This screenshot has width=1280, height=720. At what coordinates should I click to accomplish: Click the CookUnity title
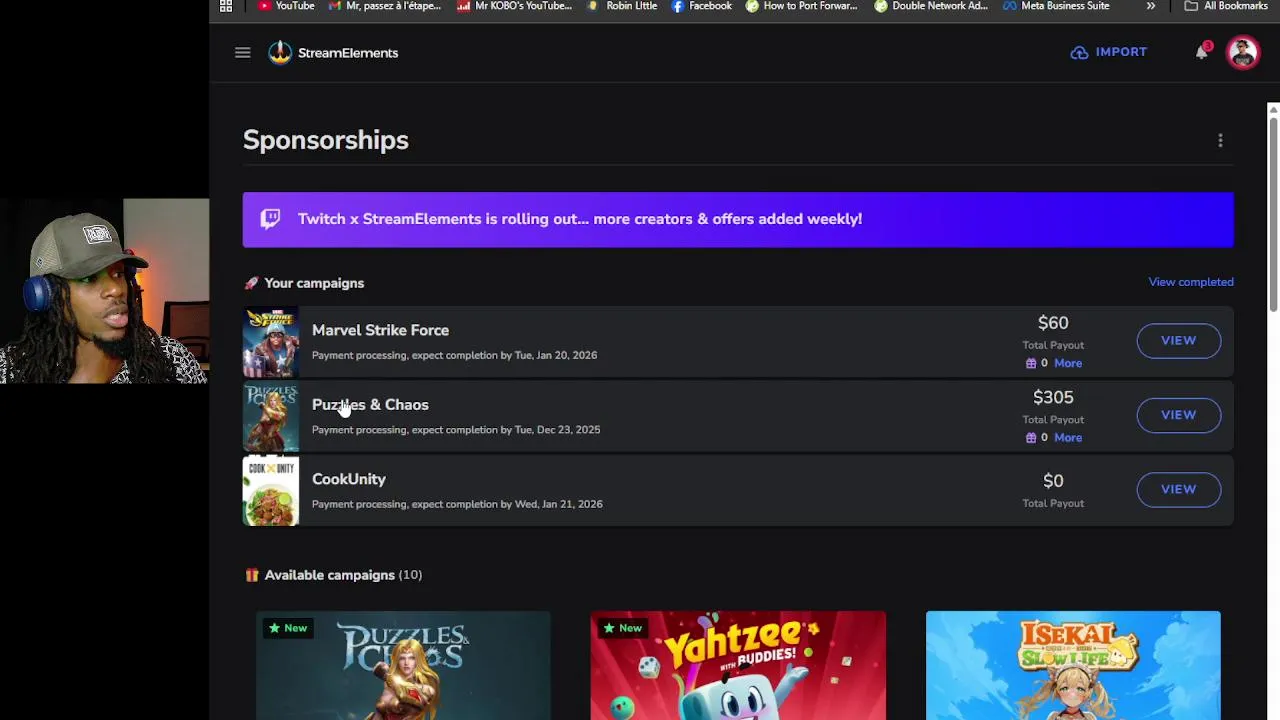coord(349,479)
